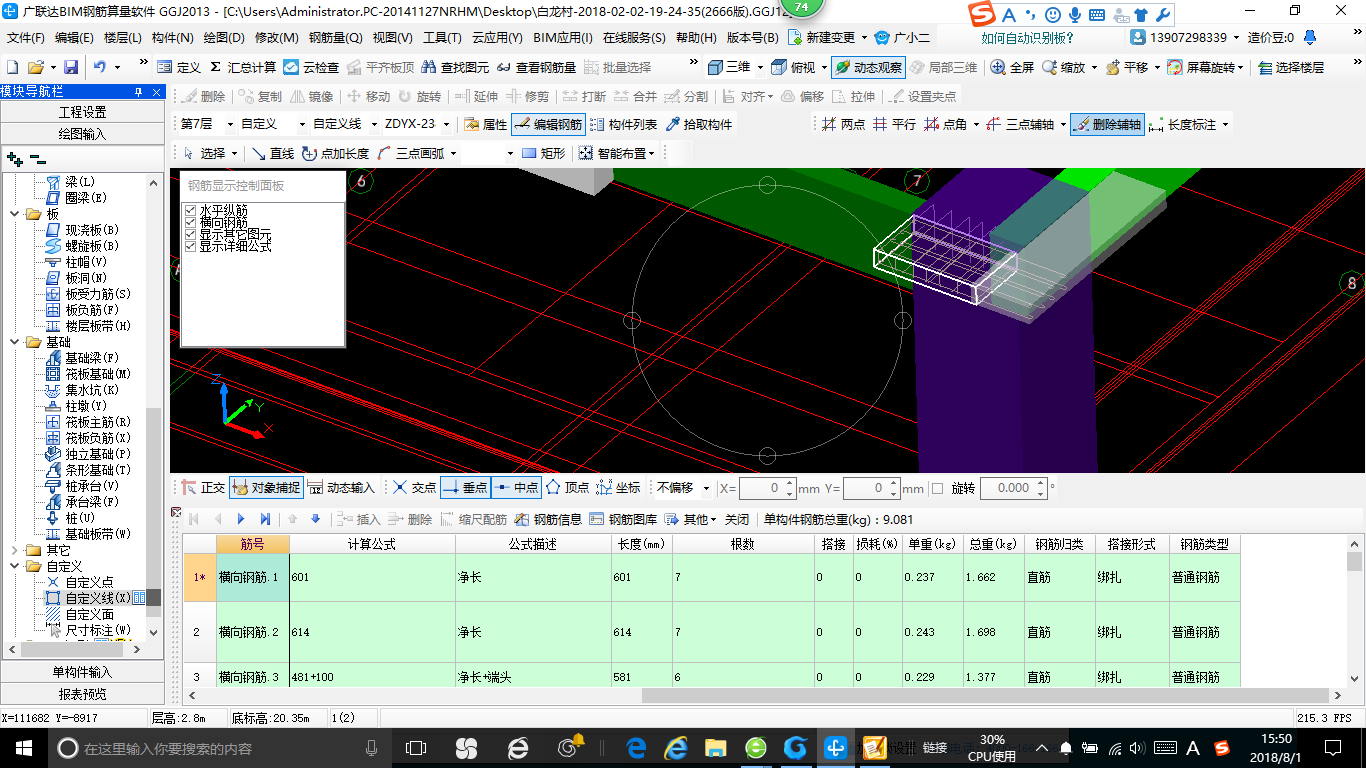Image resolution: width=1366 pixels, height=768 pixels.
Task: Toggle 对象捕捉 object snap
Action: 265,488
